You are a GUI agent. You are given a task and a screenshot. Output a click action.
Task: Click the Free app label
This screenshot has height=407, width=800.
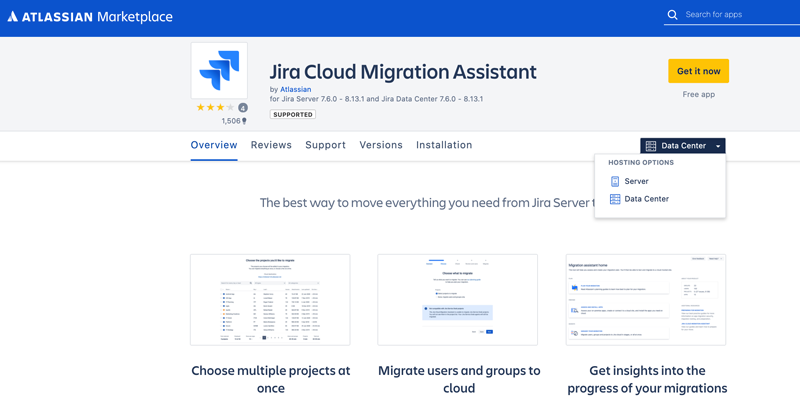point(698,94)
